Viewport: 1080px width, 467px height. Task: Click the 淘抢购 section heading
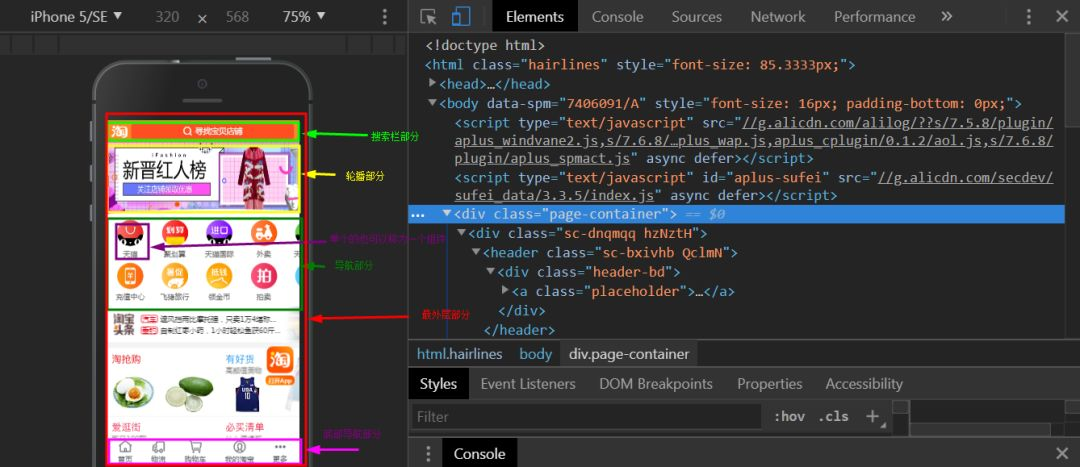[x=126, y=359]
